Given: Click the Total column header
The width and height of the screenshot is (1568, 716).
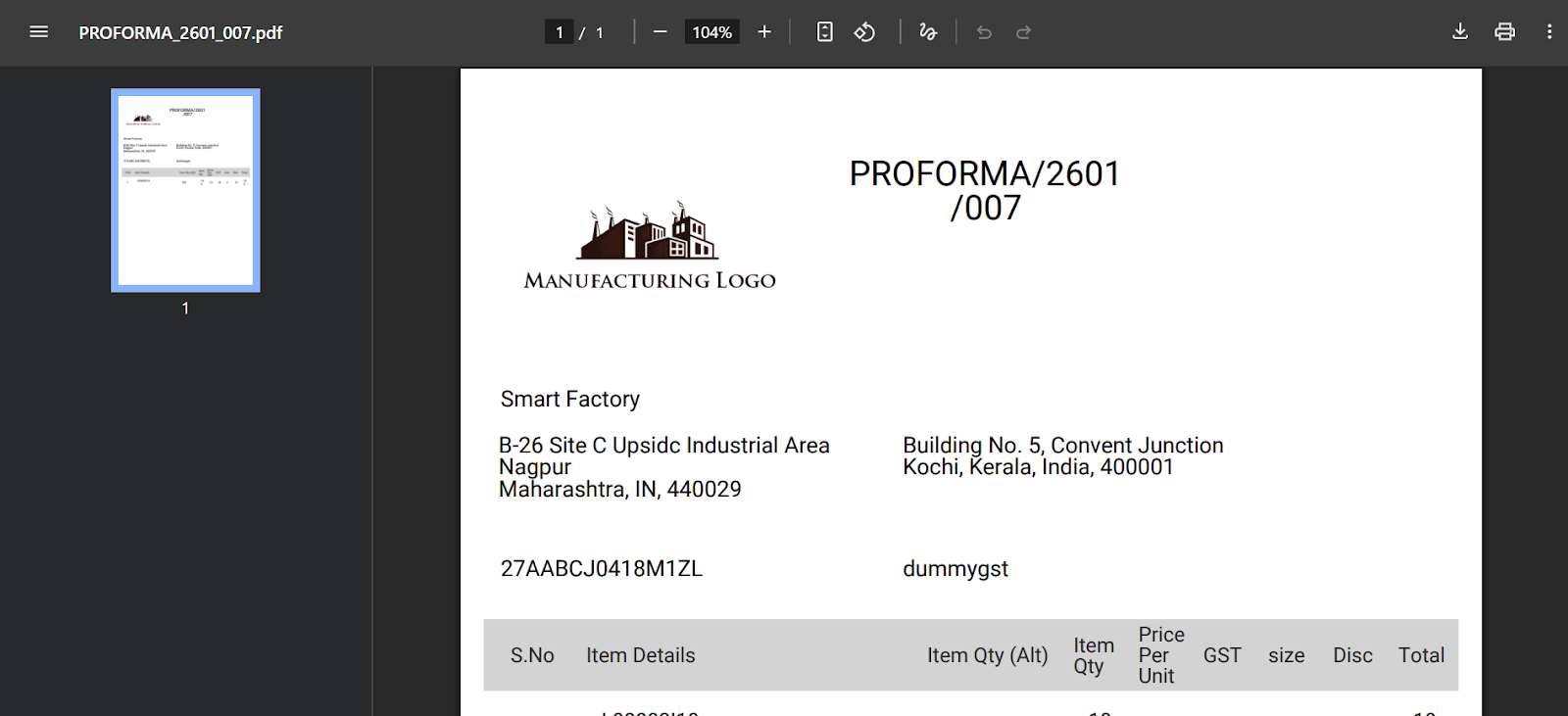Looking at the screenshot, I should point(1420,655).
